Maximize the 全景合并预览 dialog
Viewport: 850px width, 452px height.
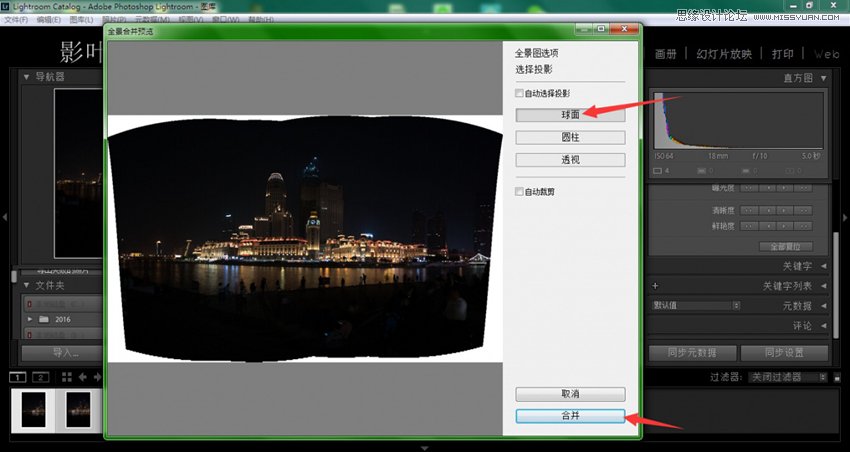601,29
